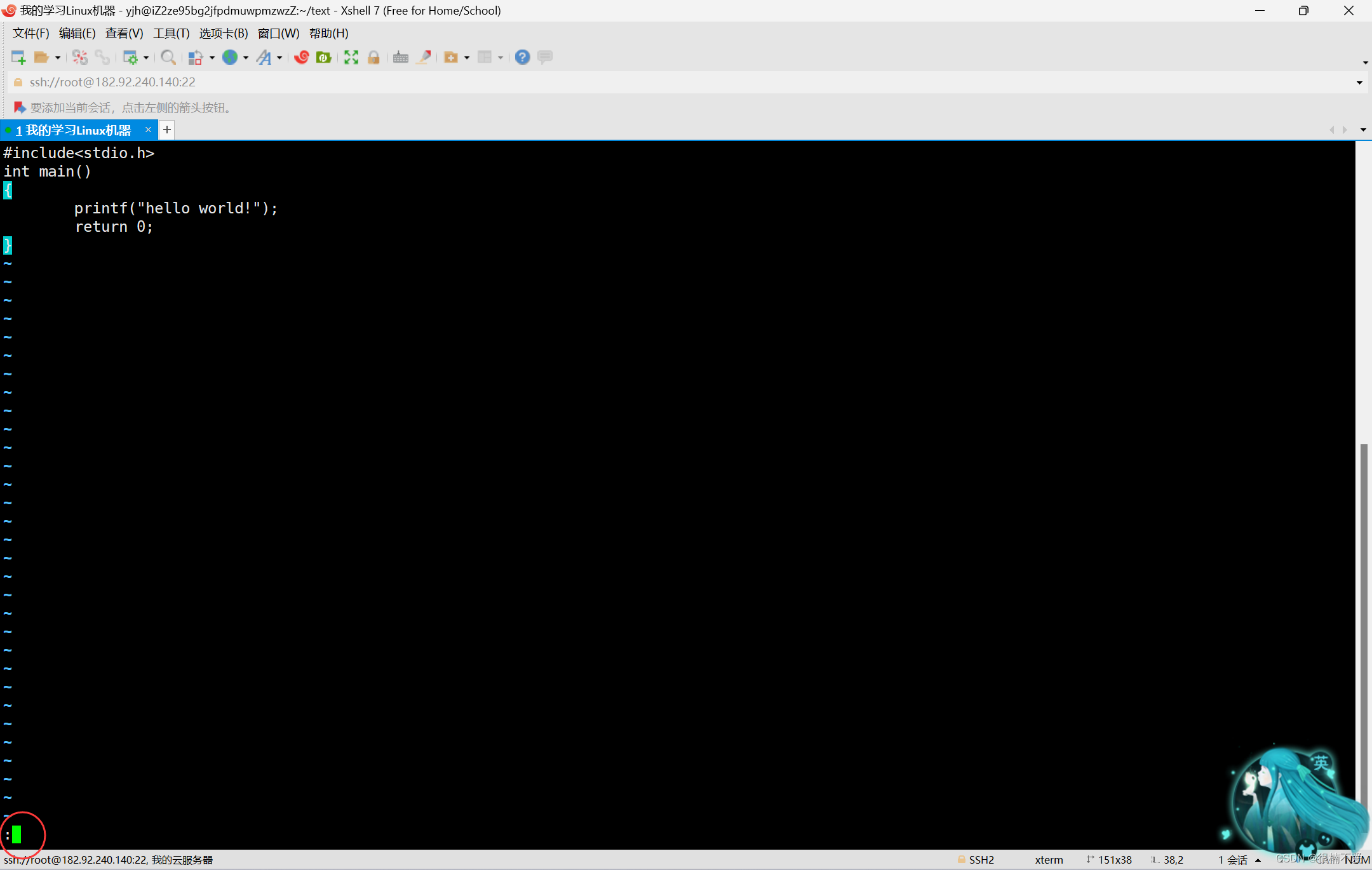1372x870 pixels.
Task: Add a new tab with plus button
Action: tap(167, 130)
